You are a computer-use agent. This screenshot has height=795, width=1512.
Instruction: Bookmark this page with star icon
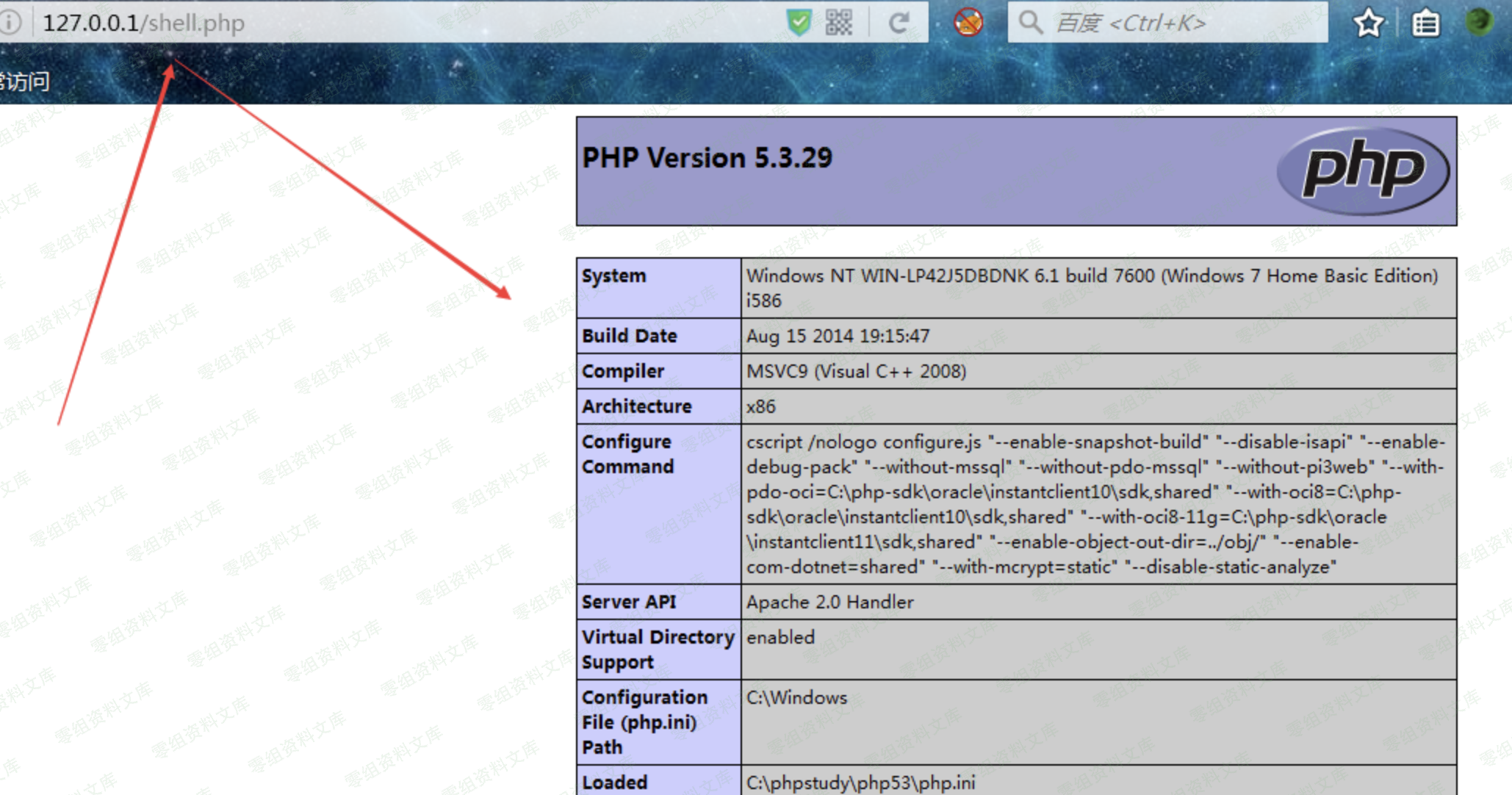pos(1368,23)
